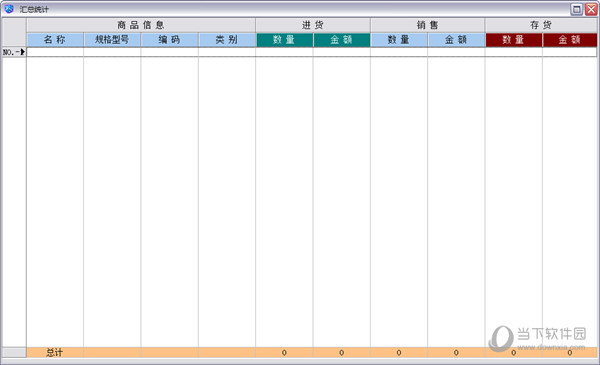Image resolution: width=600 pixels, height=365 pixels.
Task: Click the teal 数量 header under 进货
Action: (284, 40)
